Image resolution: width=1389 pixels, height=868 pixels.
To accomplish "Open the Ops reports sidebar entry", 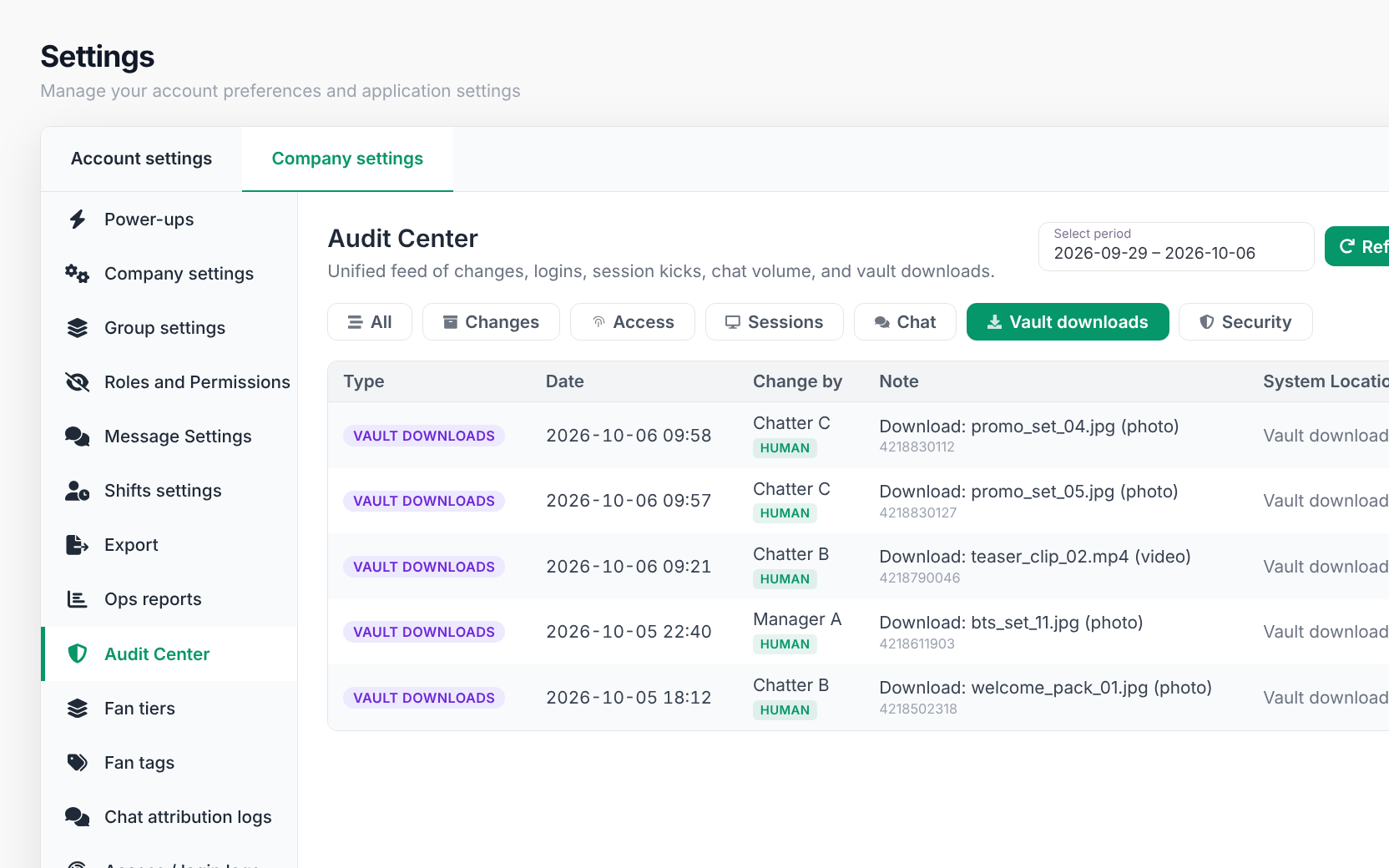I will point(169,599).
